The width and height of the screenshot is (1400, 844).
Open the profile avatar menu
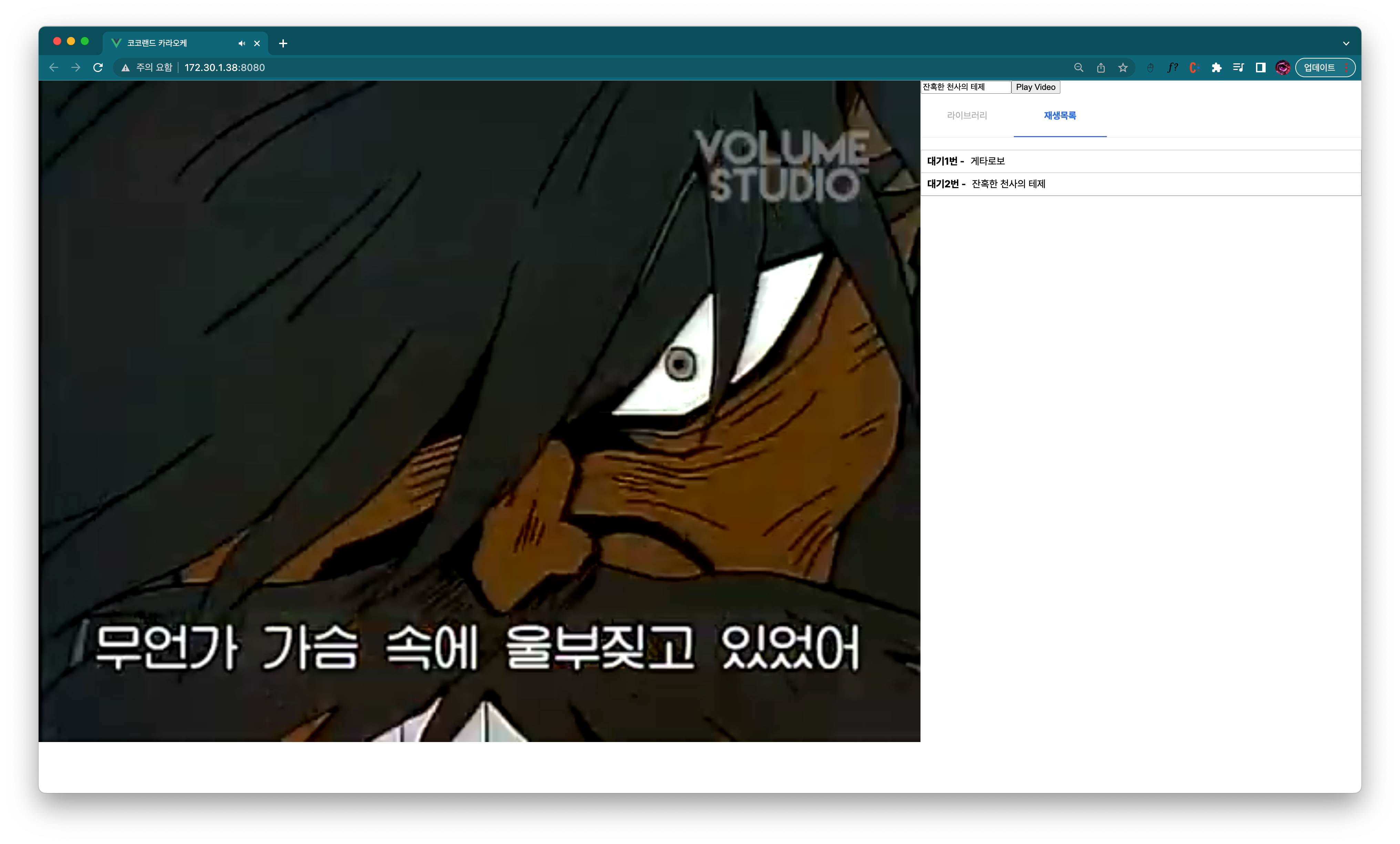(x=1283, y=68)
